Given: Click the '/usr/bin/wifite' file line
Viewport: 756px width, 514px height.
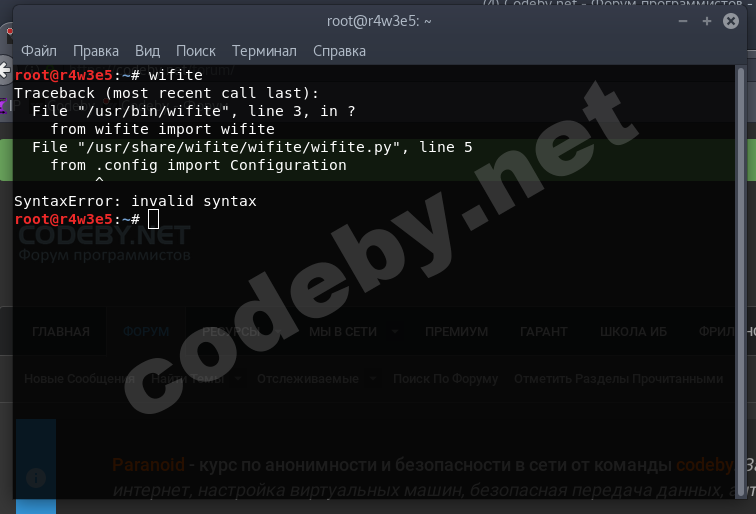Looking at the screenshot, I should point(194,111).
